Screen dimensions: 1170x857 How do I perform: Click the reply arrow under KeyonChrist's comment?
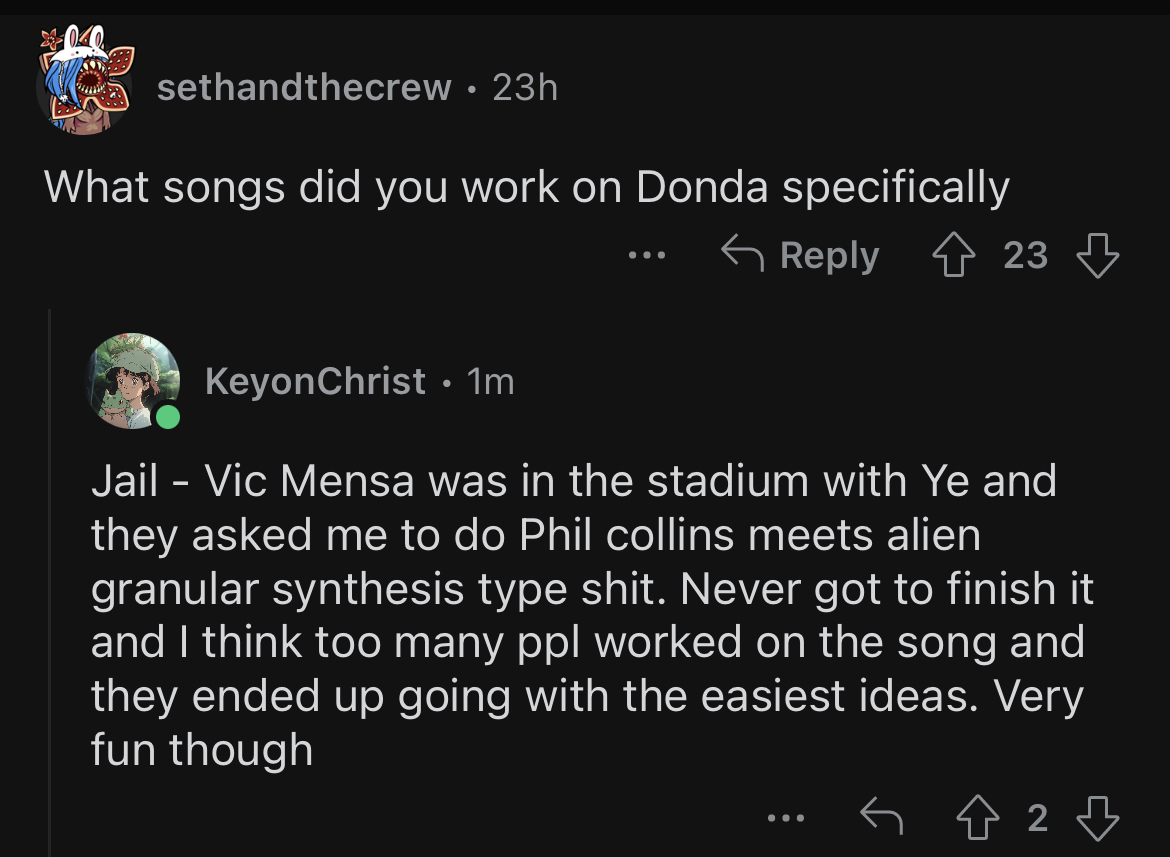pos(882,819)
